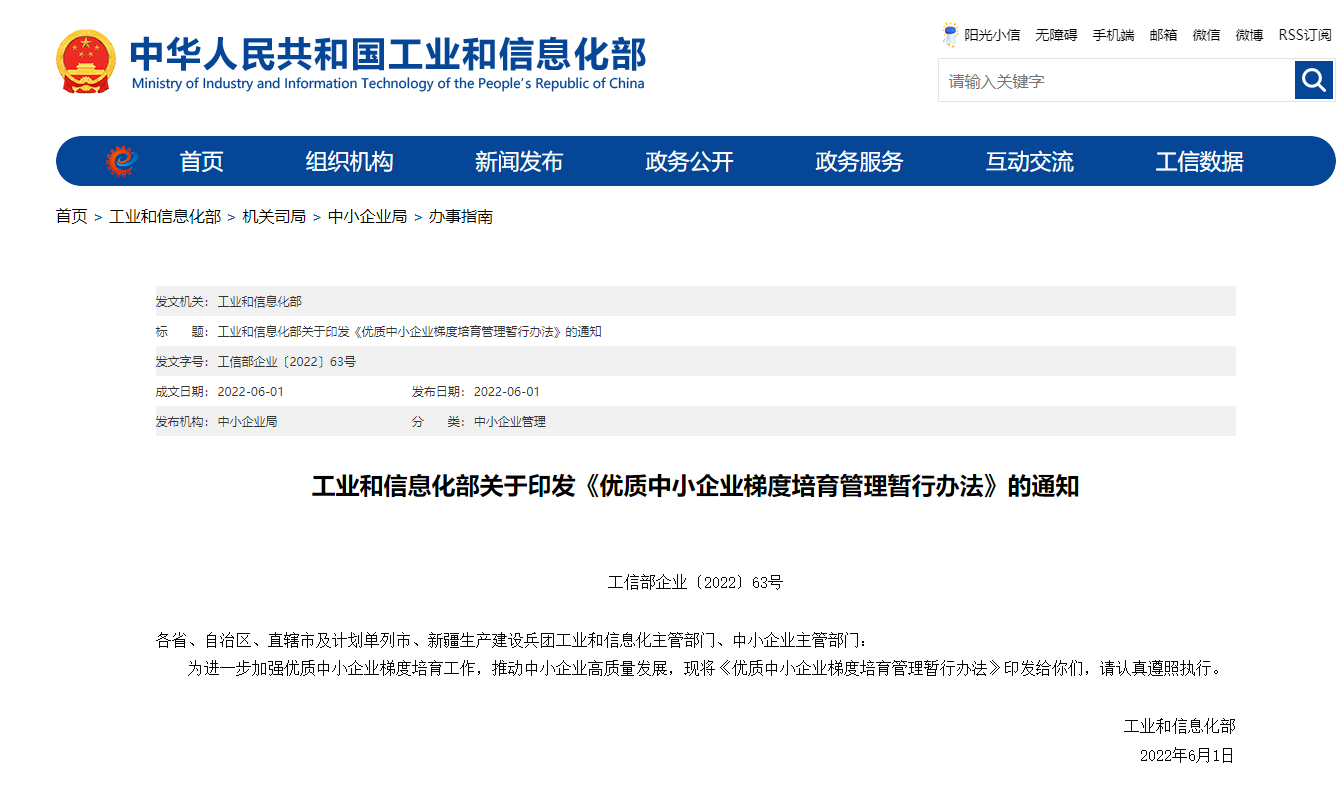Click the blue search magnifier icon
The width and height of the screenshot is (1341, 790).
click(1313, 80)
